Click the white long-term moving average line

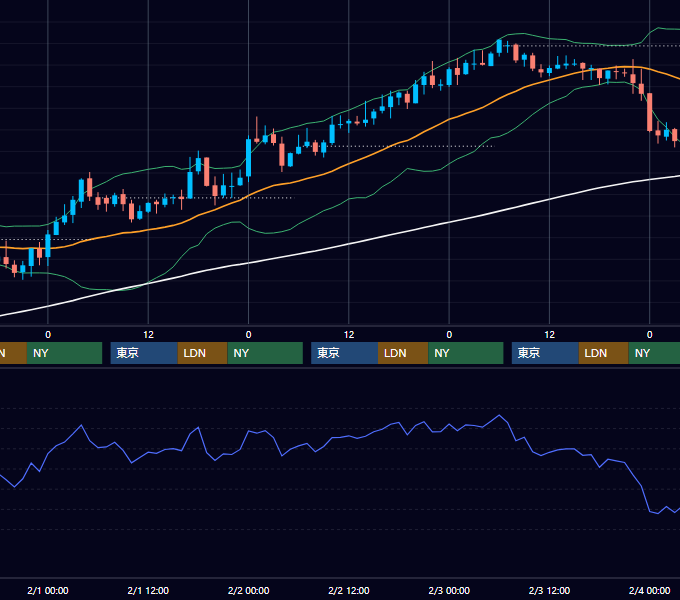(347, 245)
